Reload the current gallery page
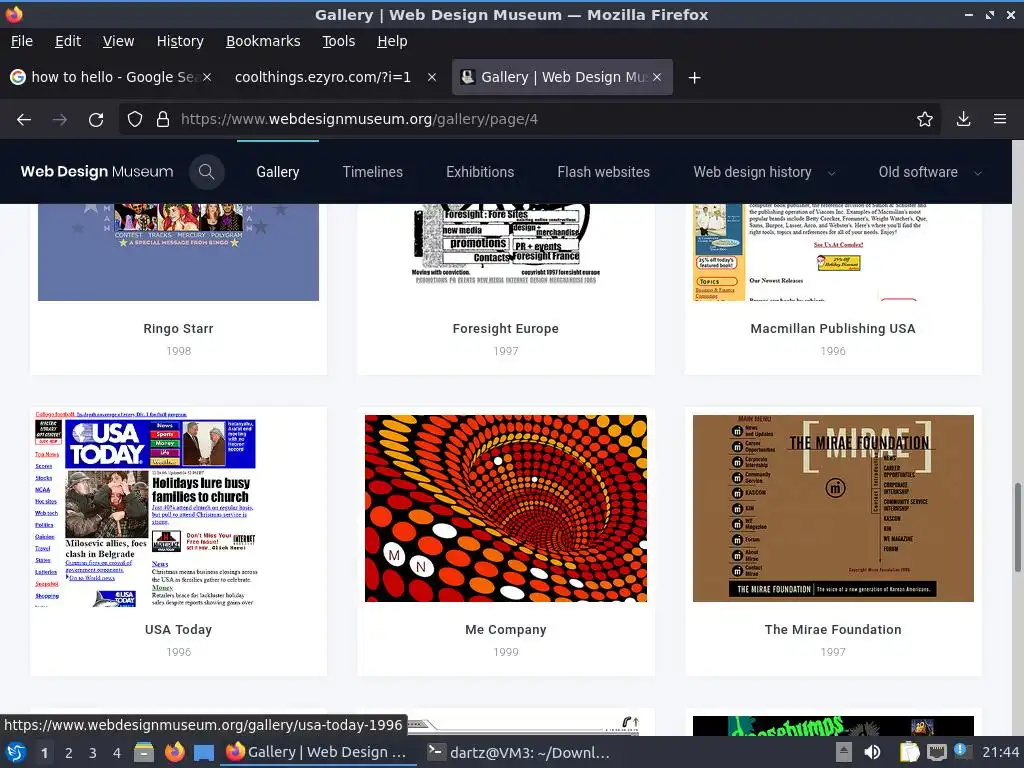Viewport: 1024px width, 768px height. (x=96, y=120)
